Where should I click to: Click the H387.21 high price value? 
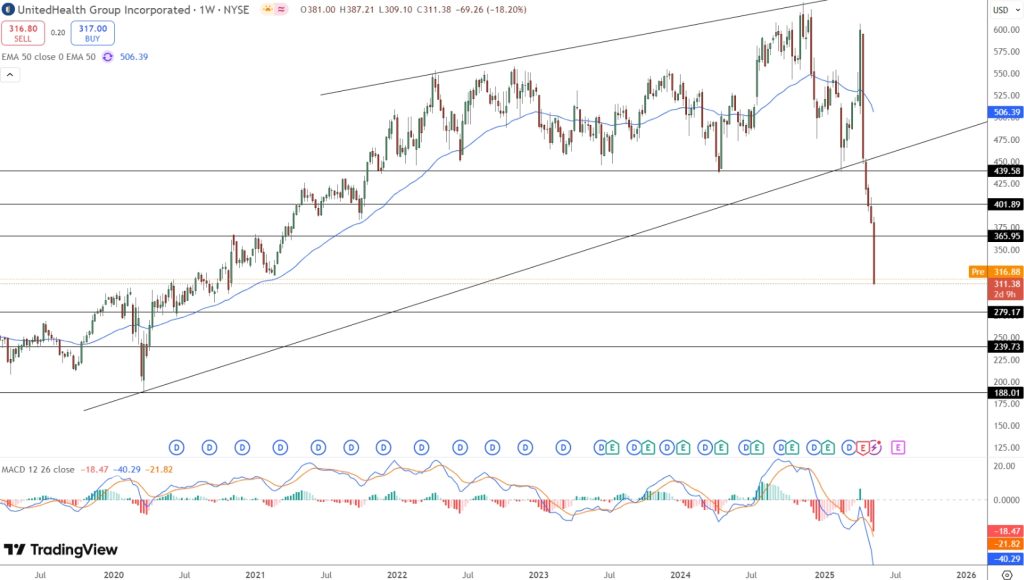pyautogui.click(x=356, y=10)
